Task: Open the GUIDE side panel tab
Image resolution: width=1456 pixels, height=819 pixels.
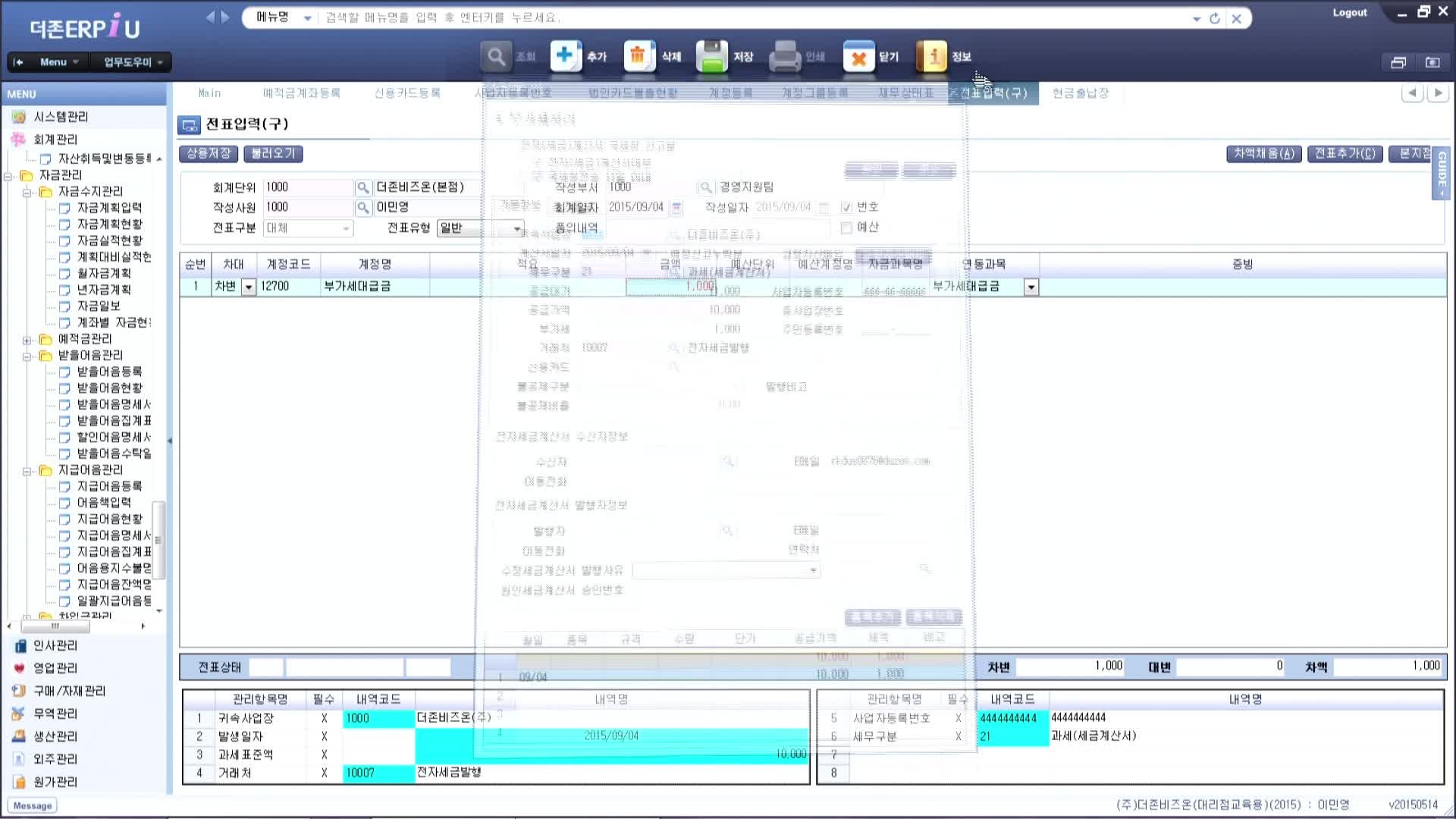Action: coord(1441,174)
